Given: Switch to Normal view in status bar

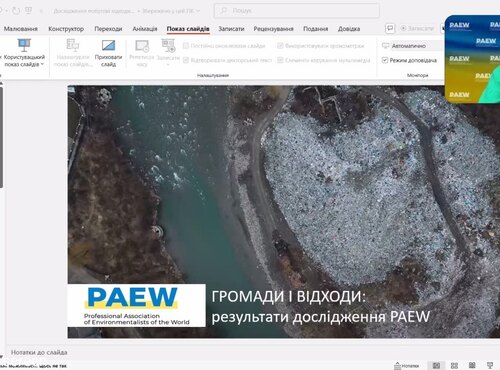Looking at the screenshot, I should pos(436,365).
